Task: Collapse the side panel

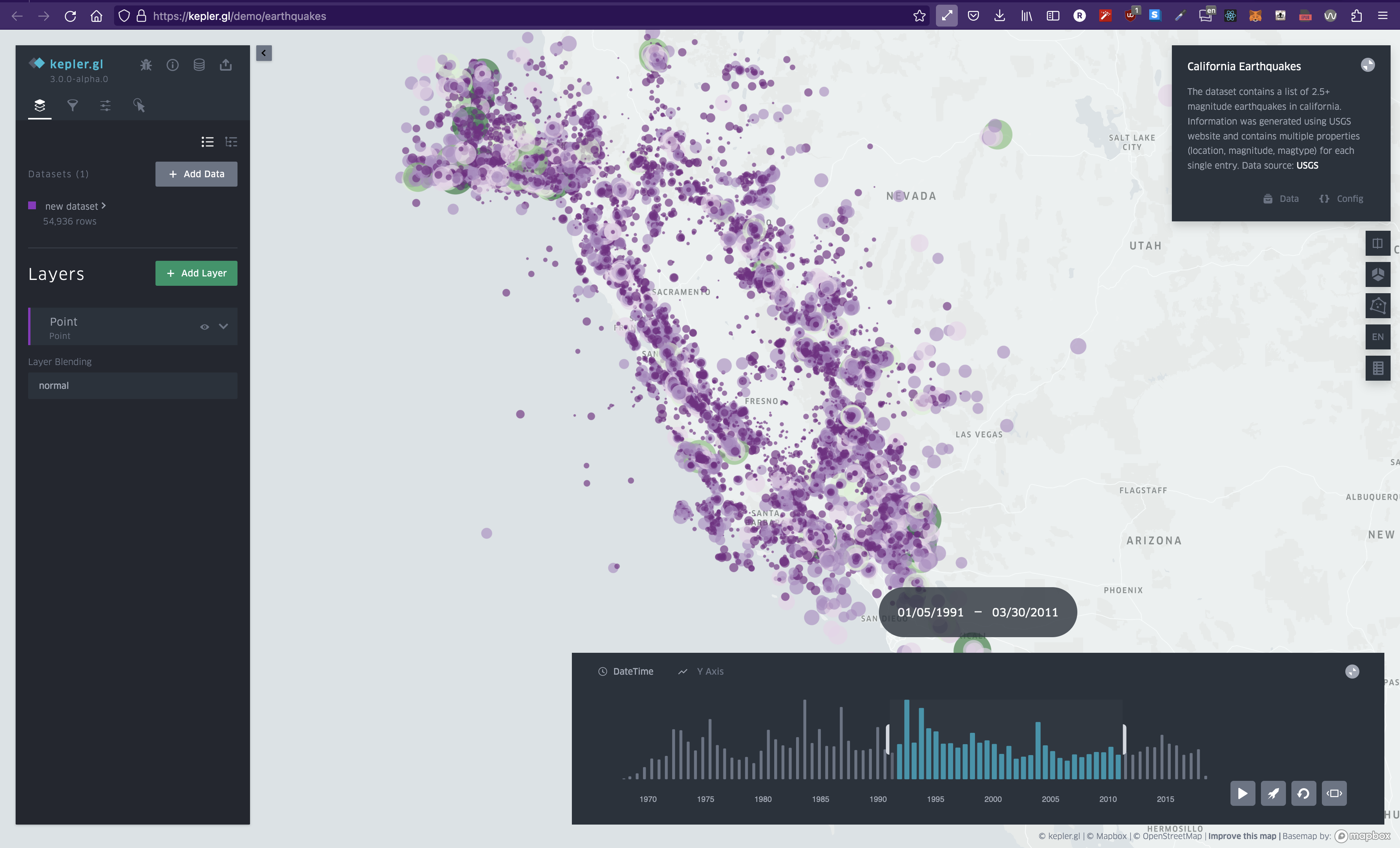Action: pos(264,53)
